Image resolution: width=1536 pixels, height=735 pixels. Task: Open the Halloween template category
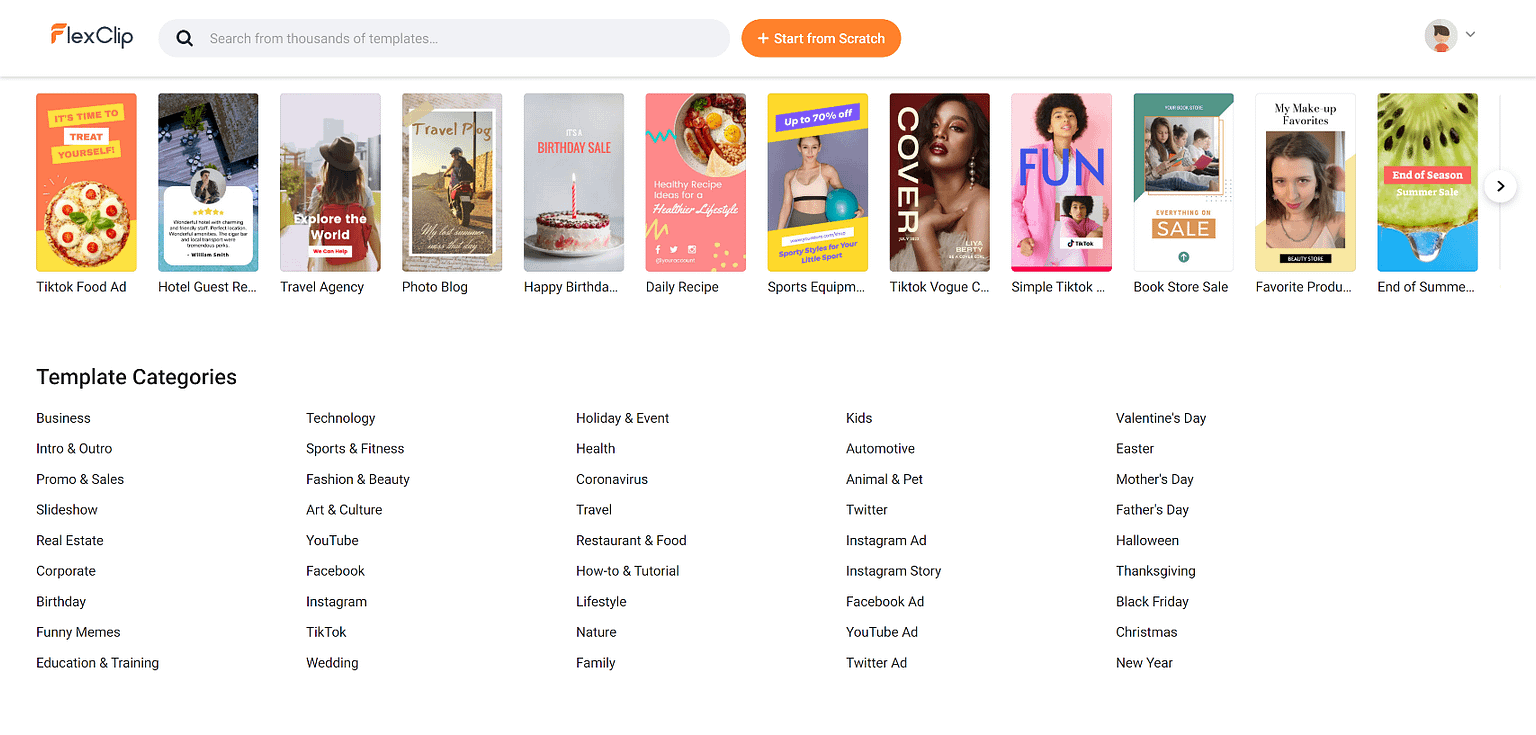[1147, 540]
